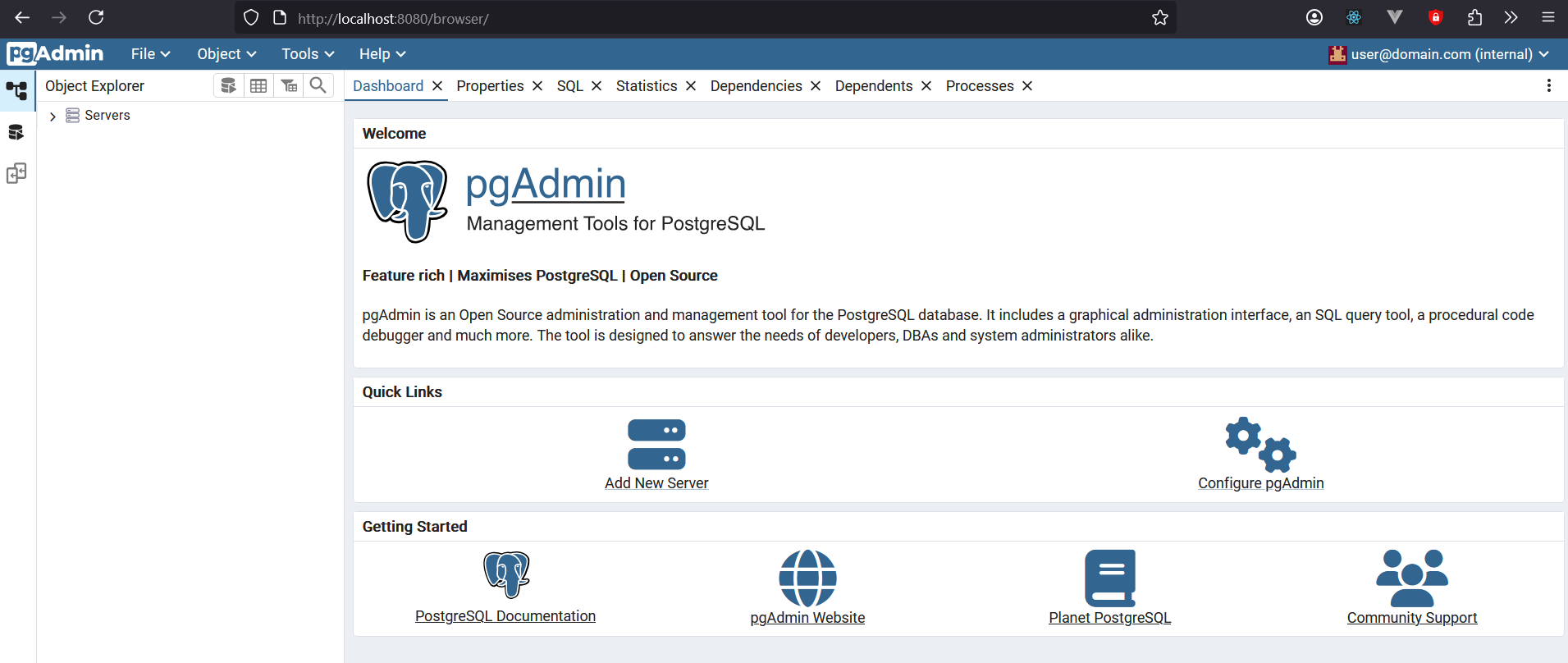This screenshot has height=663, width=1568.
Task: Click the browser URL address field
Action: pos(706,18)
